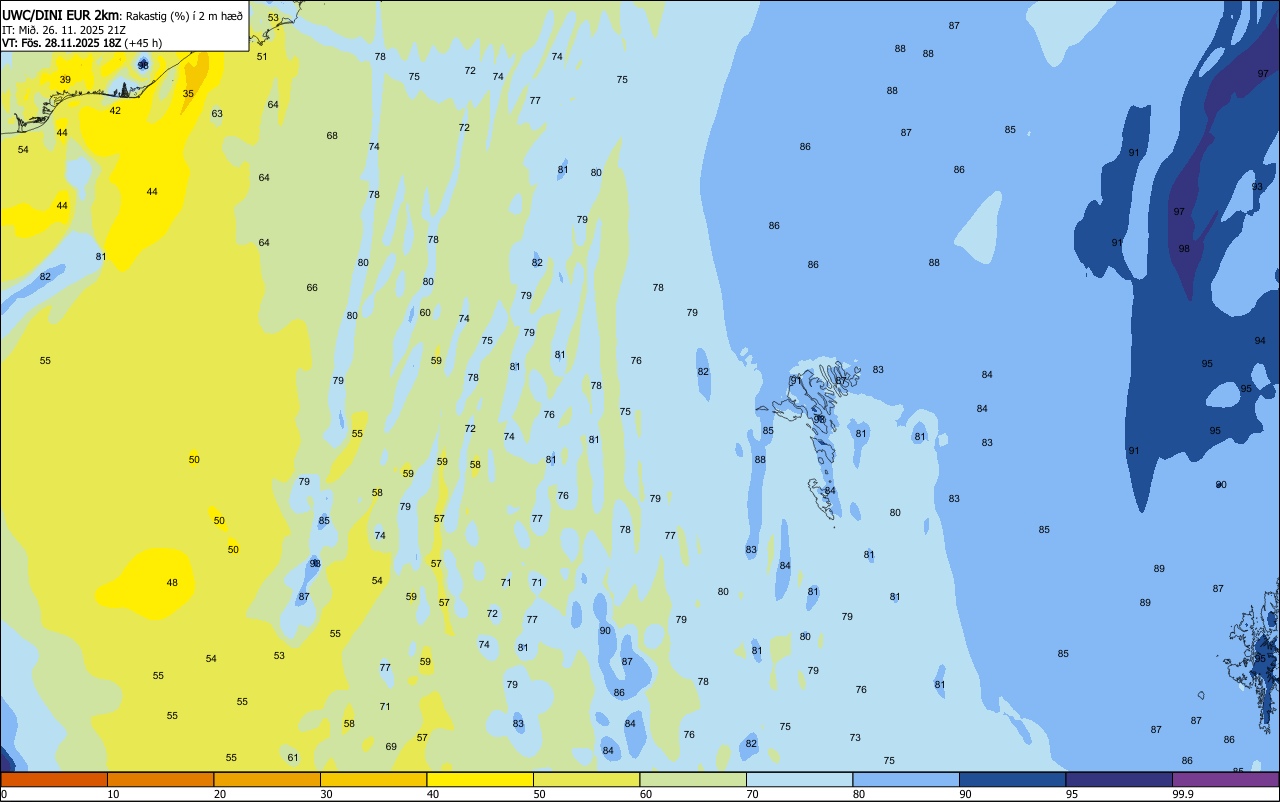Image resolution: width=1280 pixels, height=802 pixels.
Task: Click the title text 'UWC/DINI EUR 2km'
Action: (61, 15)
